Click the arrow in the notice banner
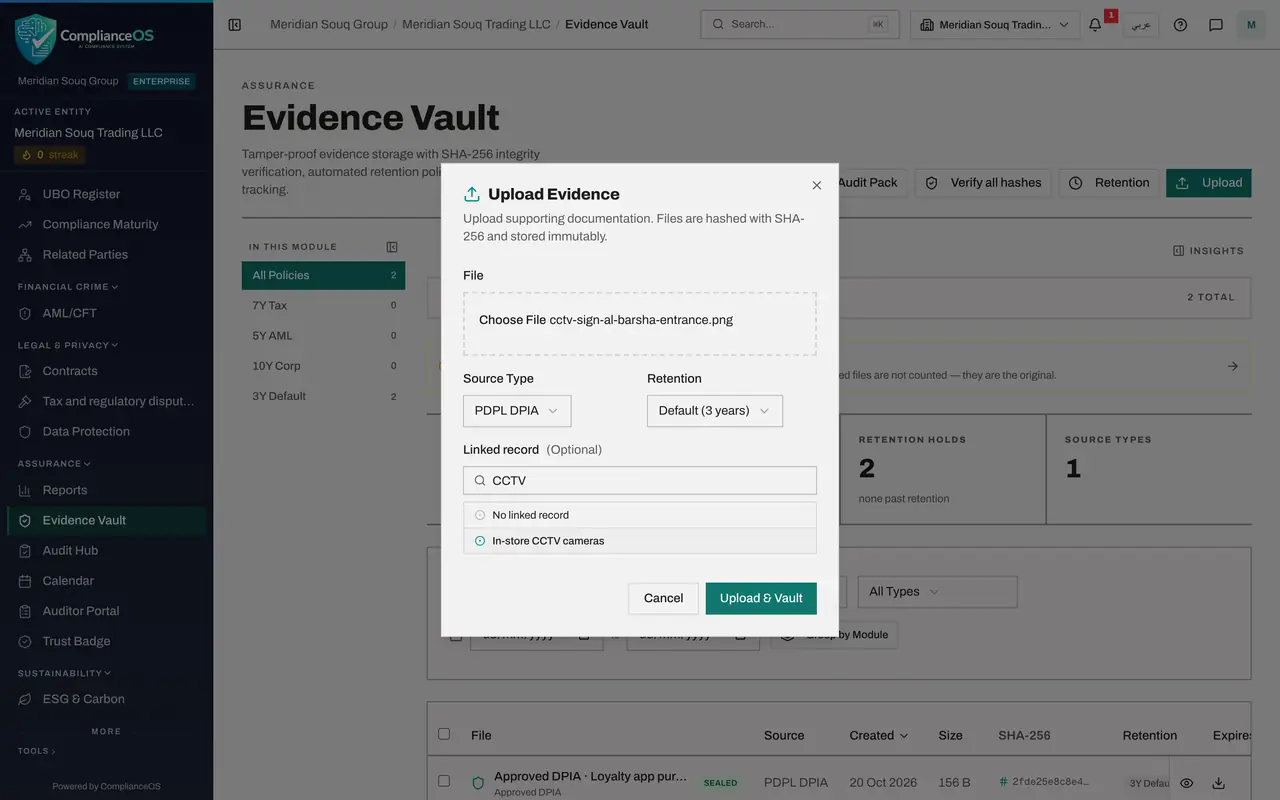This screenshot has width=1280, height=800. [x=1233, y=366]
